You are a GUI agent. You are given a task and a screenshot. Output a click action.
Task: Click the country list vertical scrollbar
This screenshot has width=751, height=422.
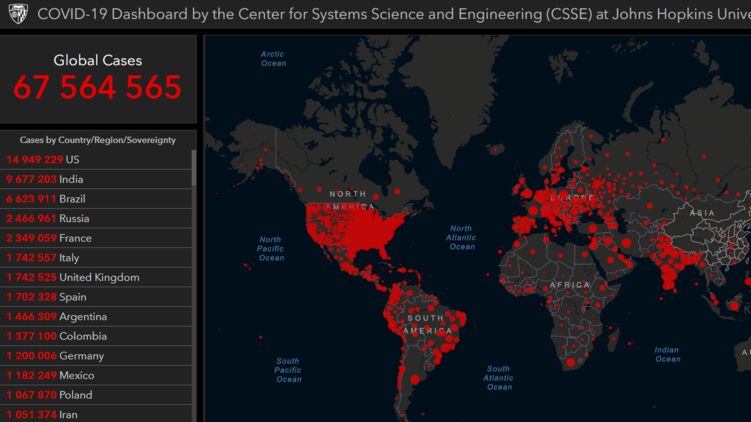point(194,170)
